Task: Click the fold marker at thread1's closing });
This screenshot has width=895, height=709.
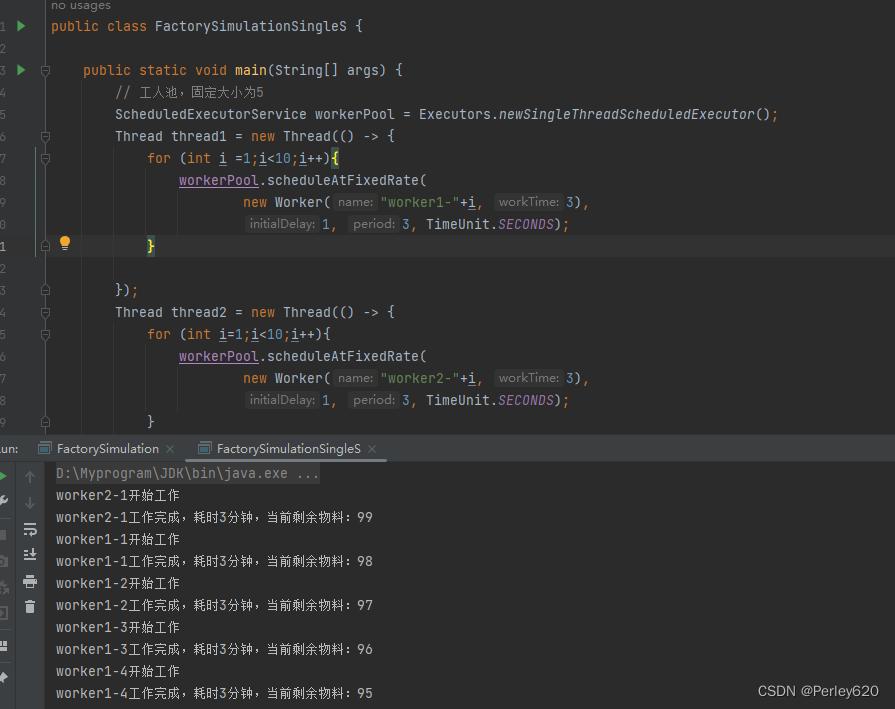Action: (45, 290)
